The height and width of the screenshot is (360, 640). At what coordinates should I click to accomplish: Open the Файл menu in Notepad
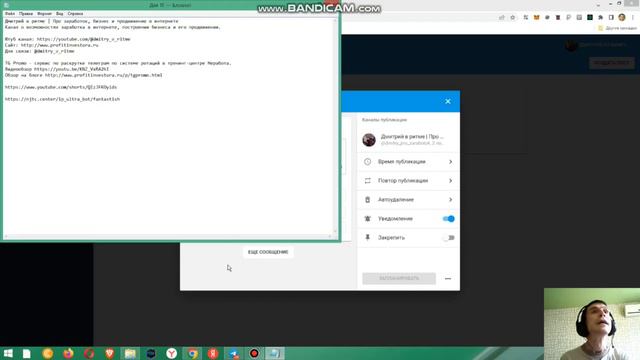tap(10, 13)
